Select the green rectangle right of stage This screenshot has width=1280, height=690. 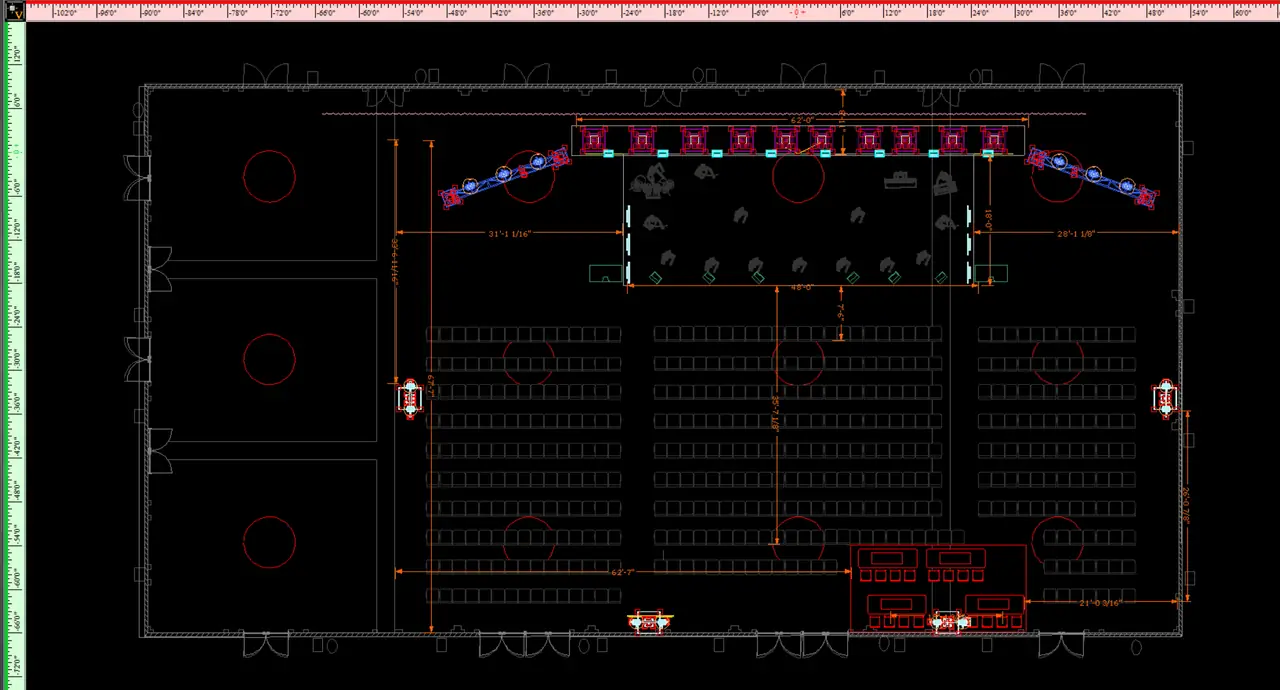[x=992, y=273]
